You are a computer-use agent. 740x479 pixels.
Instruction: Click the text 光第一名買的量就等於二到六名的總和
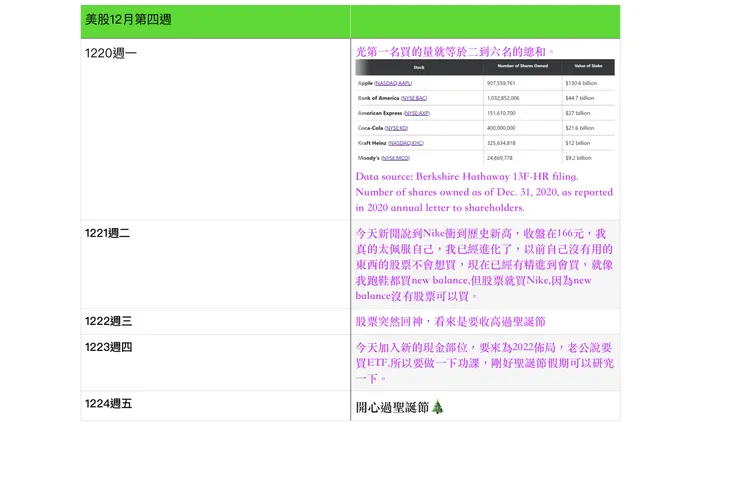click(454, 51)
